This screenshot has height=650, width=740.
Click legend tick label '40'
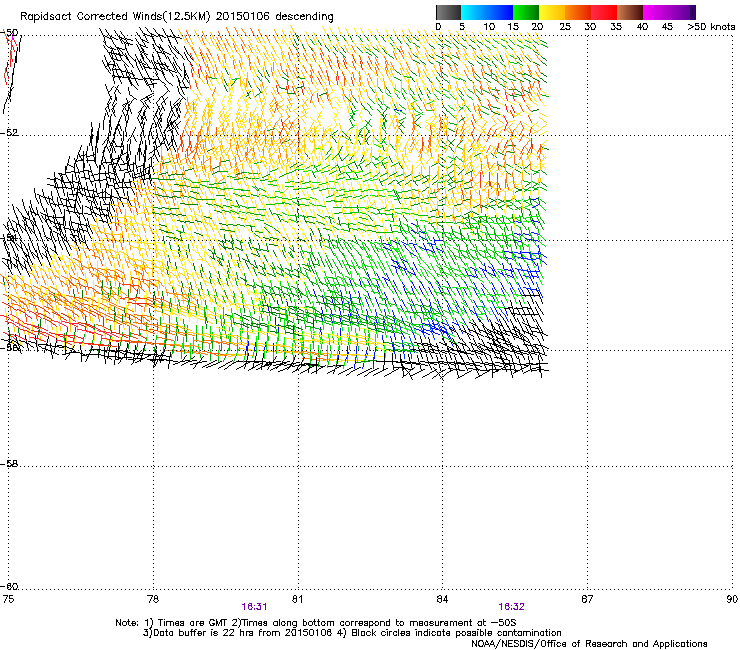(642, 27)
